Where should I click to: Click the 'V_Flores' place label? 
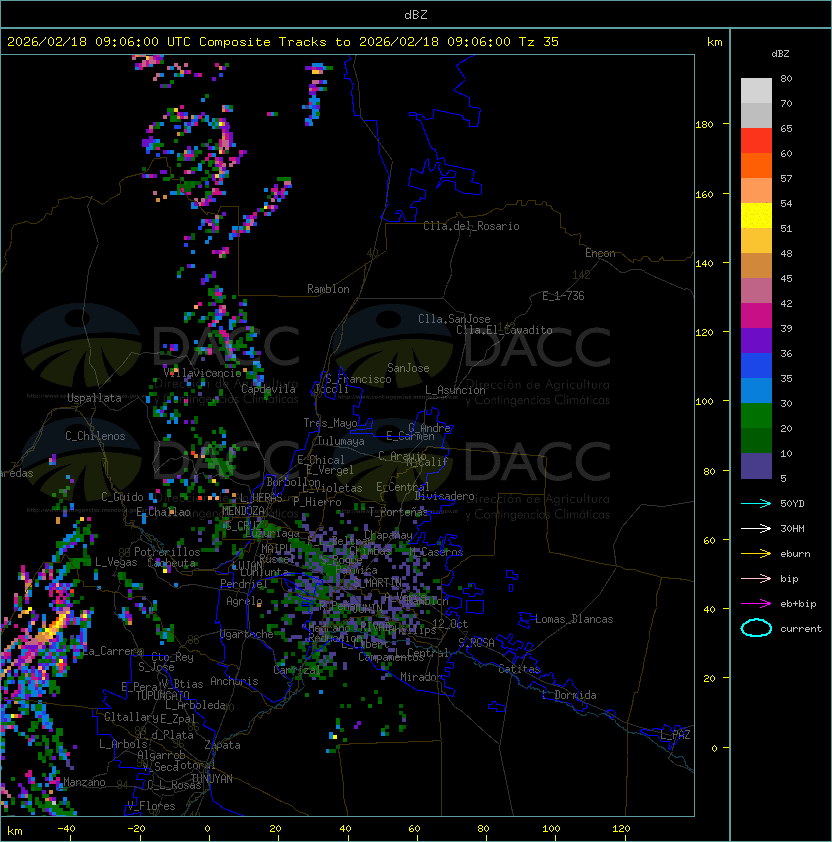coord(151,806)
